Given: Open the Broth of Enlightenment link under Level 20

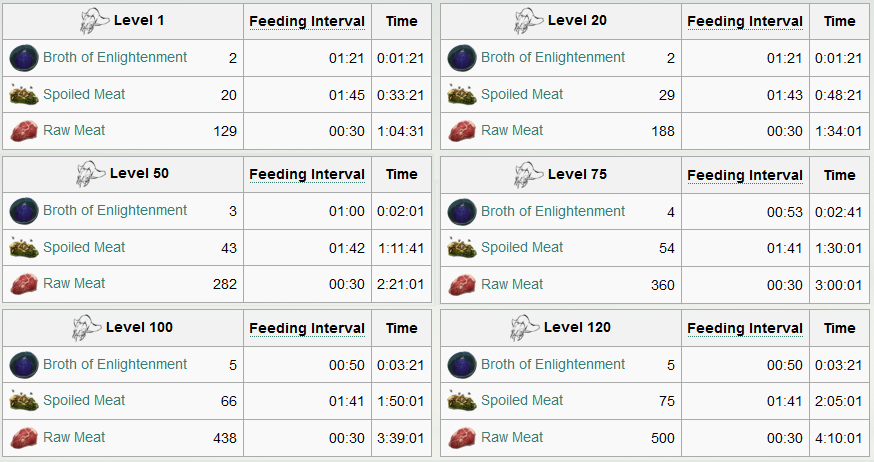Looking at the screenshot, I should tap(553, 57).
